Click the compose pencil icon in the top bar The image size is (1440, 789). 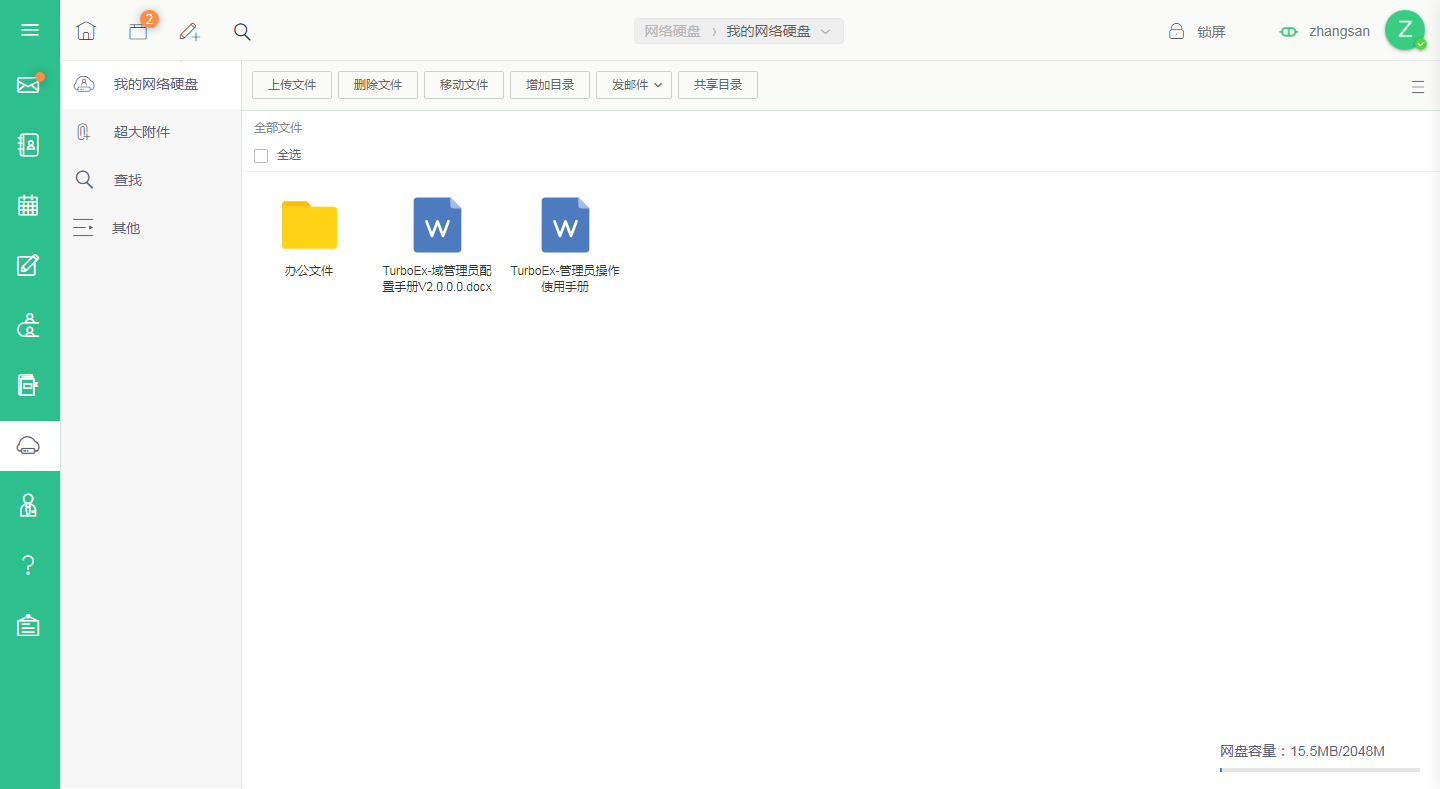pyautogui.click(x=189, y=32)
